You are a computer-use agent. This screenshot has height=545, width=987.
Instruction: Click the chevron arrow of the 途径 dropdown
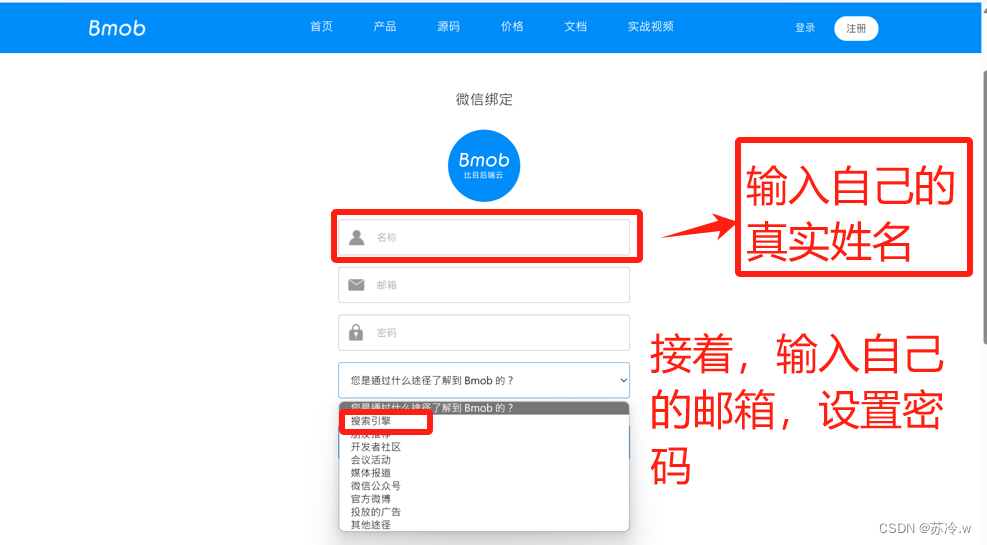point(623,380)
